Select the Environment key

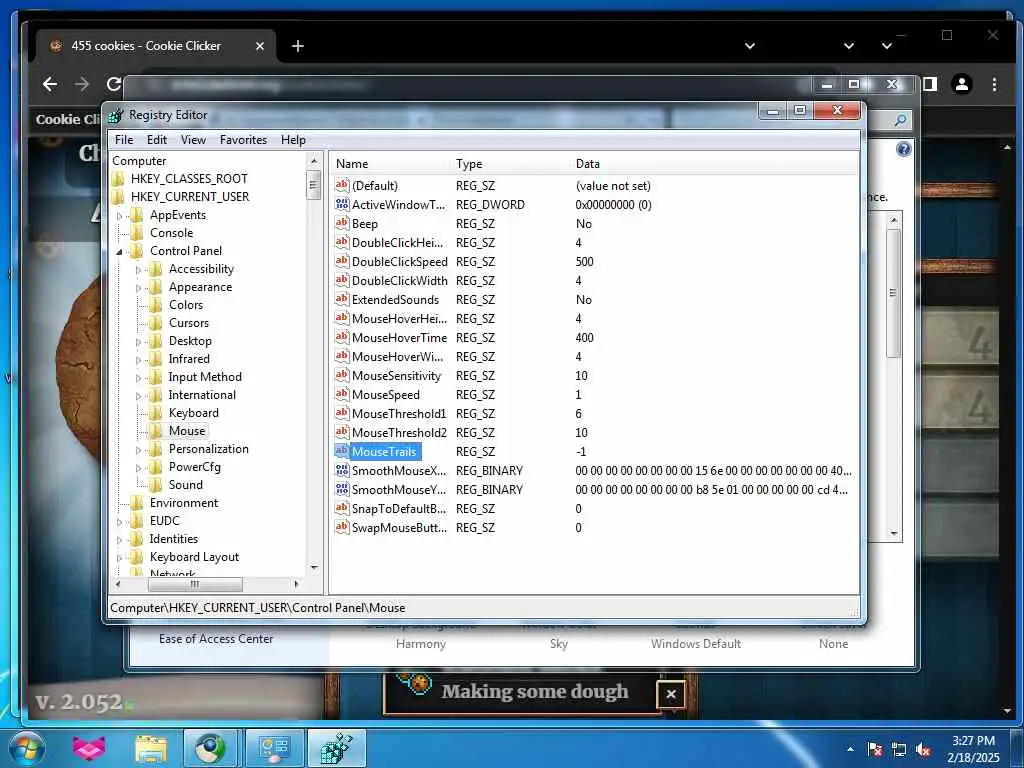[x=184, y=503]
